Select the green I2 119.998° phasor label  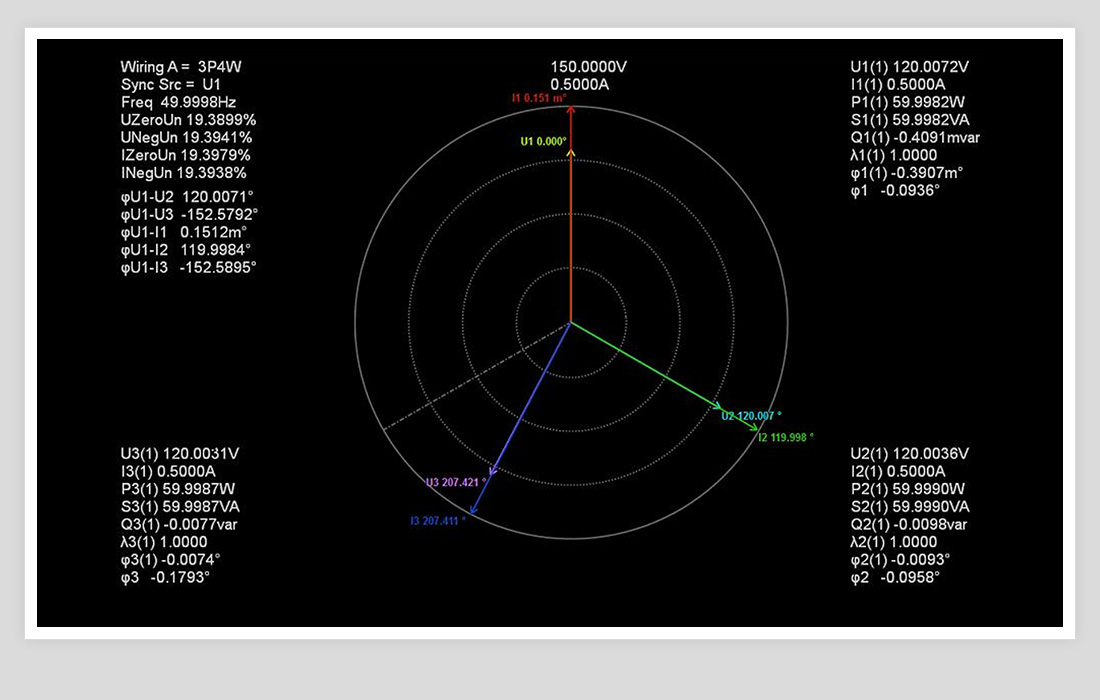pos(785,437)
